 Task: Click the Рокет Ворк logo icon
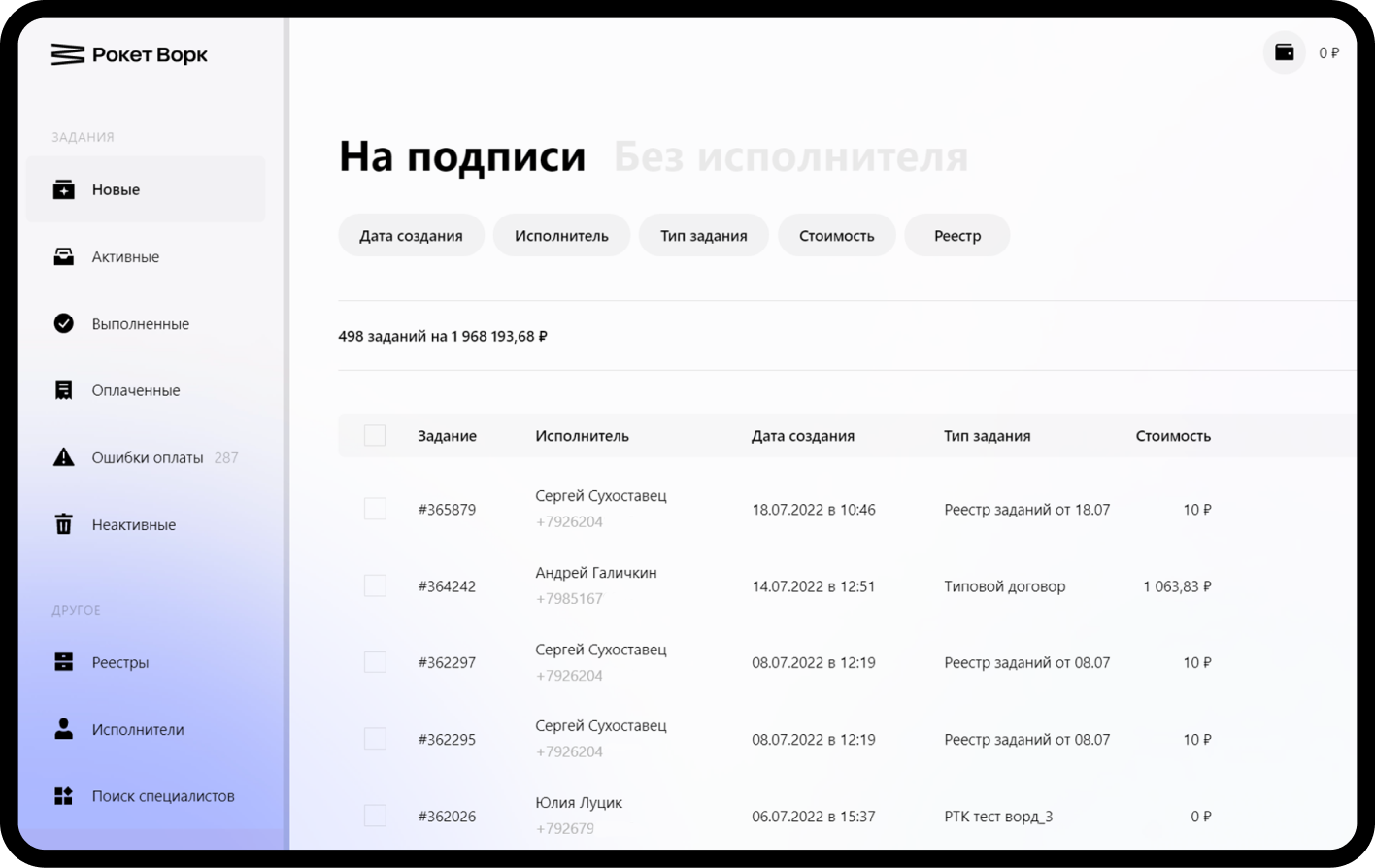point(67,55)
